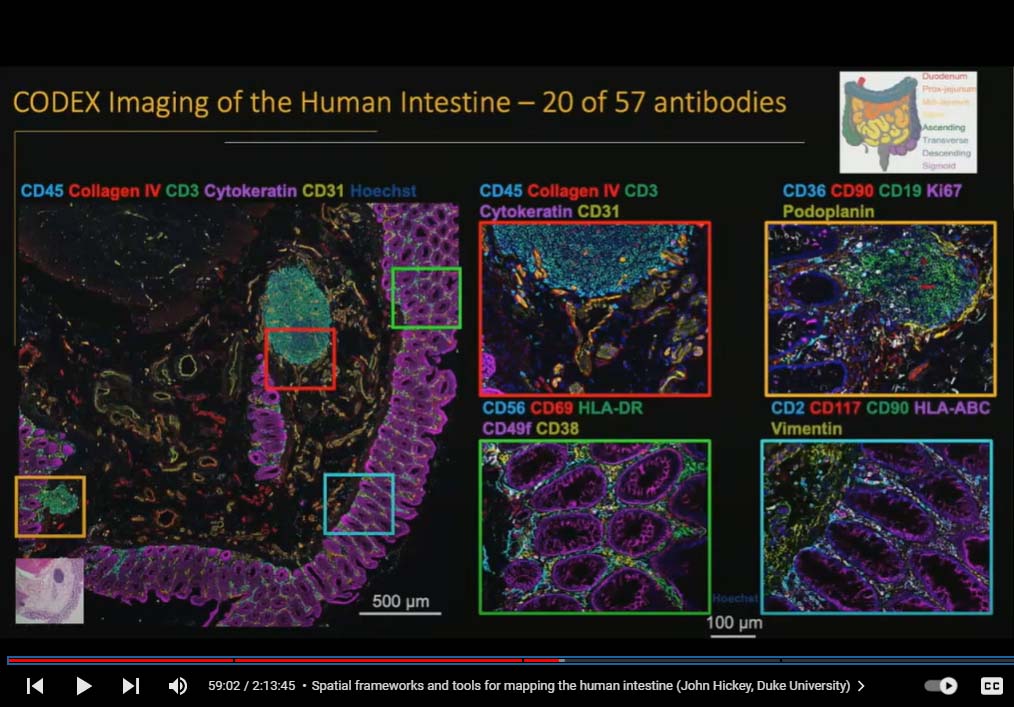
Task: Click the 'HLA-DR' marker label
Action: click(x=610, y=408)
